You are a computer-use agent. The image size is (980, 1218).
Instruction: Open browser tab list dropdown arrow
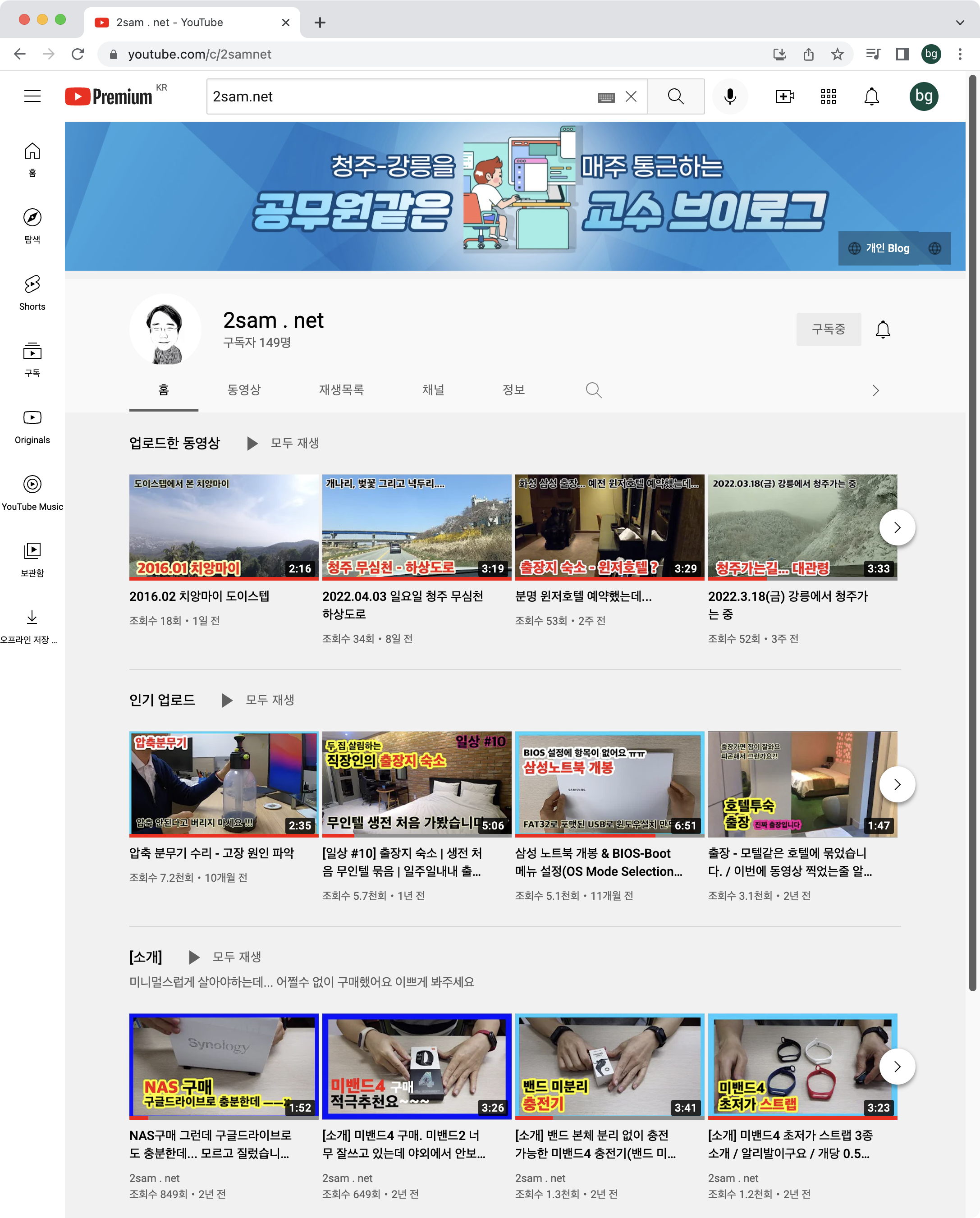tap(960, 23)
